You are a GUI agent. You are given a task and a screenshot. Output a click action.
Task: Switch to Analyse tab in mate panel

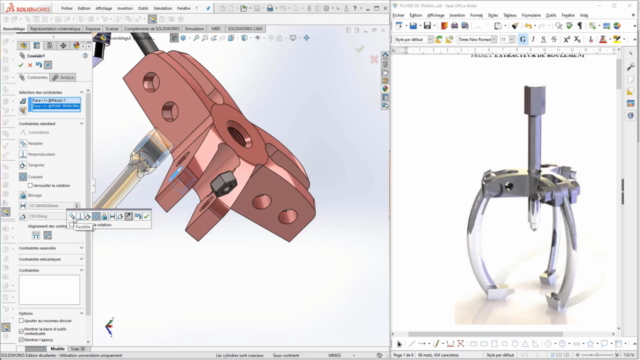click(63, 77)
